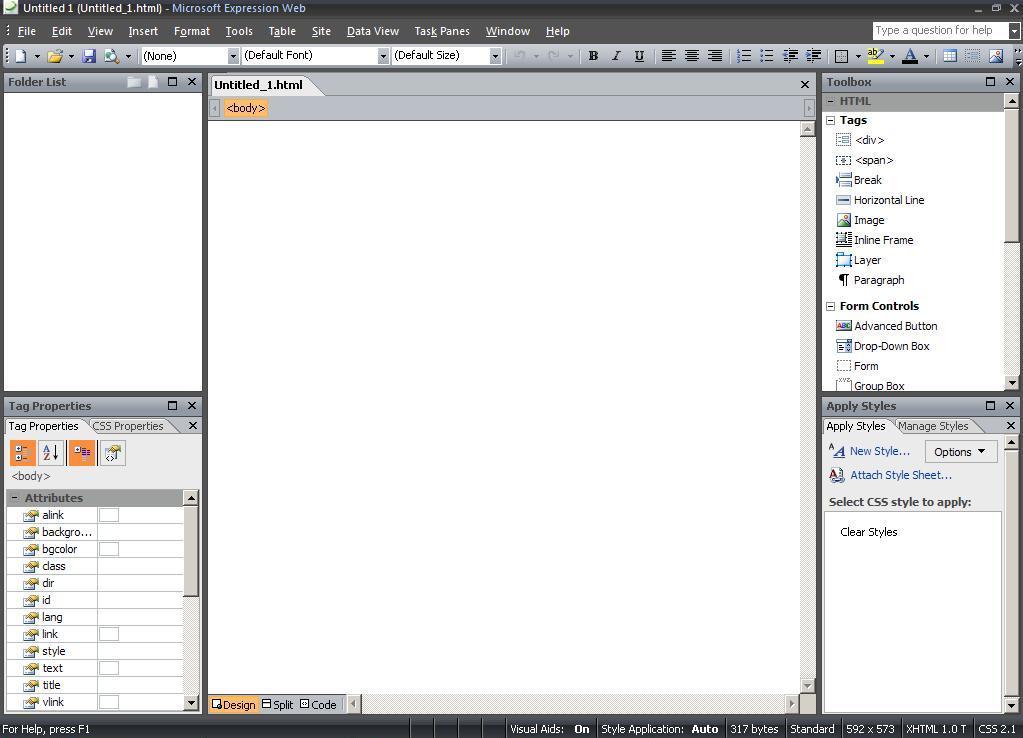Click the Preview in Browser icon
Viewport: 1023px width, 738px height.
(112, 56)
